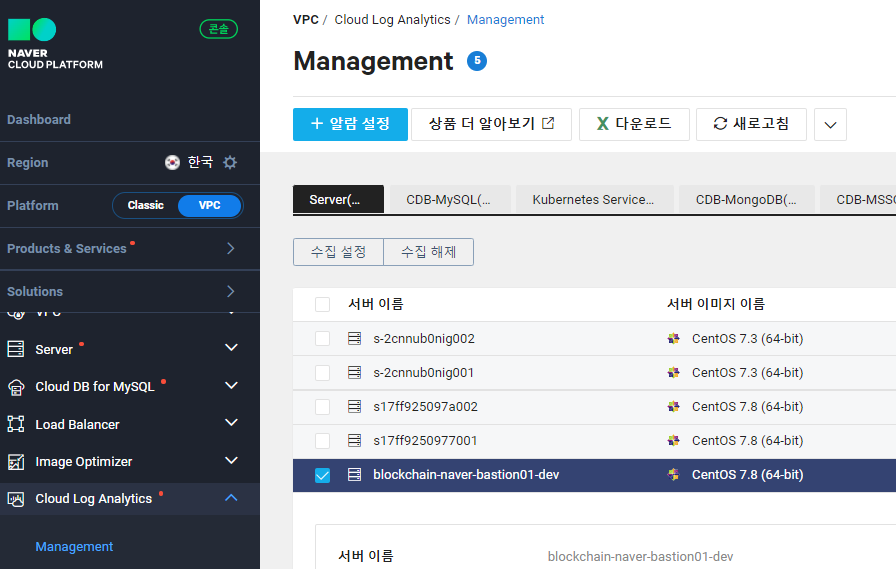Image resolution: width=896 pixels, height=569 pixels.
Task: Click the Management breadcrumb link
Action: coord(505,19)
